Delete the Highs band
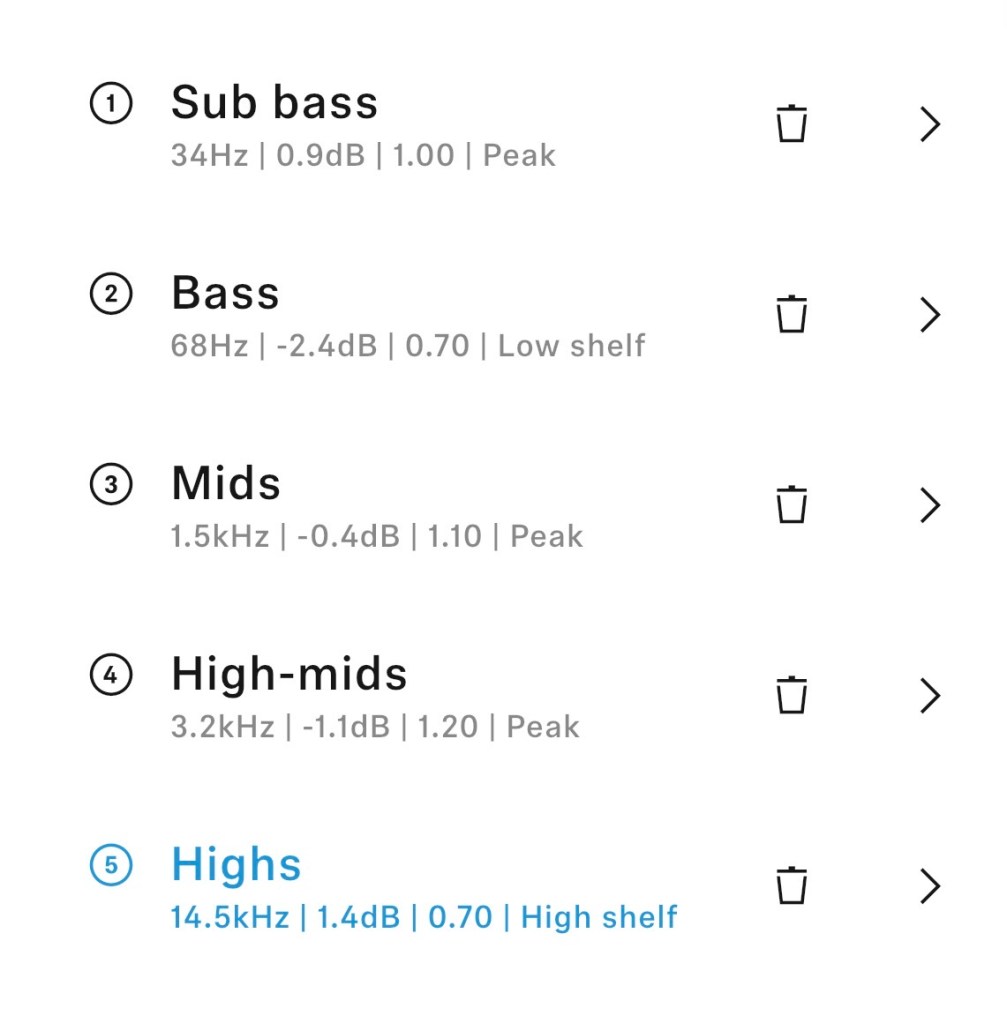Screen dimensions: 1007x1023 click(791, 885)
